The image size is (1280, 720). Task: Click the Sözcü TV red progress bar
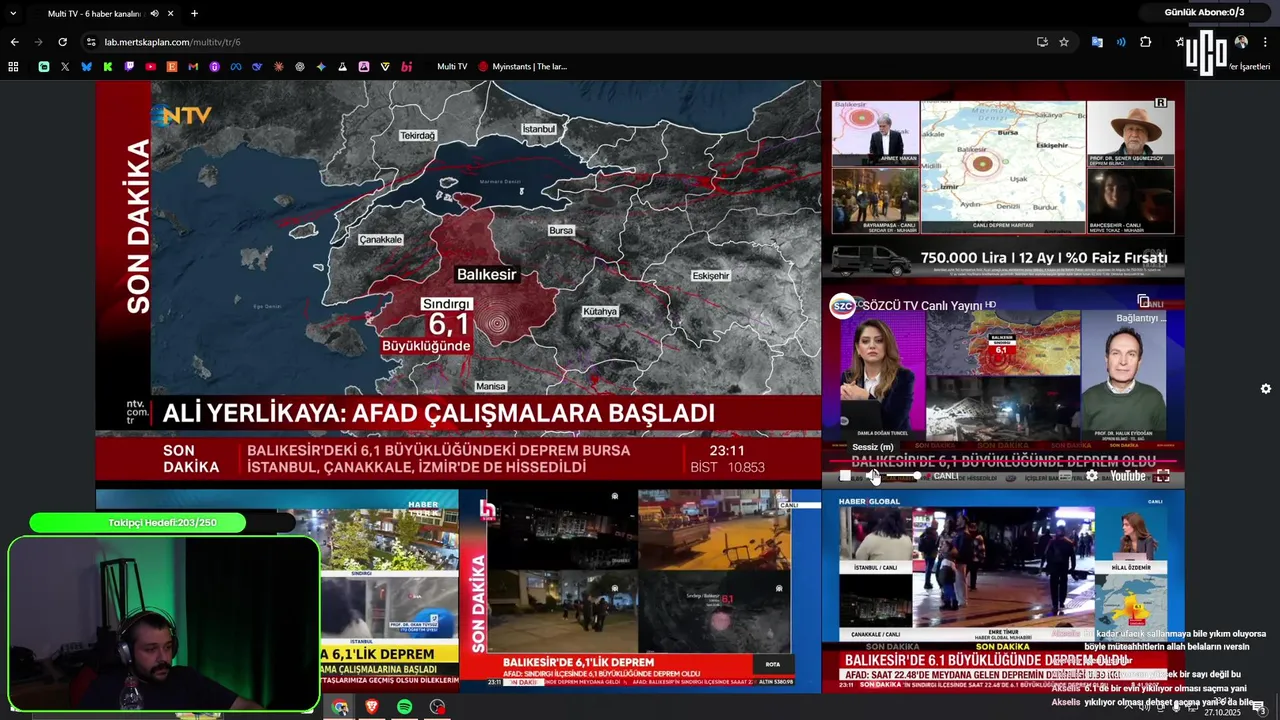click(1002, 462)
